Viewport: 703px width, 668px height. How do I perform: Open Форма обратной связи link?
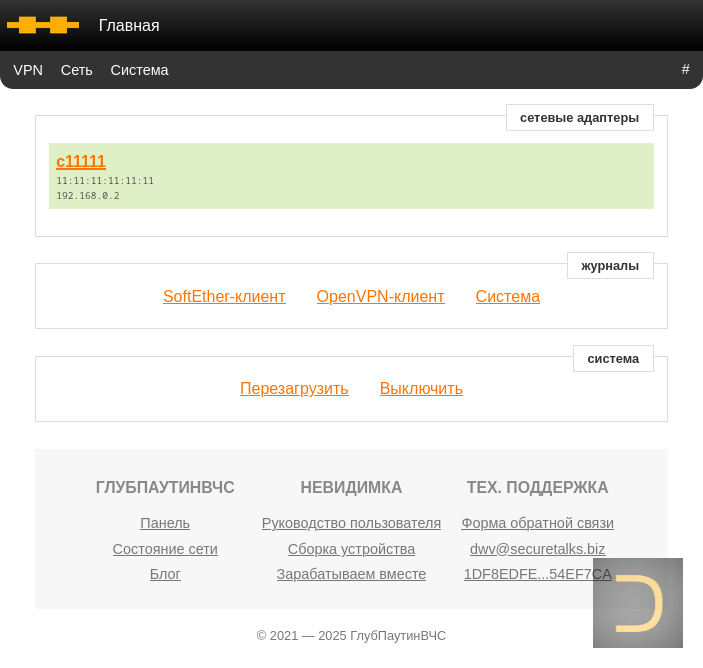[x=538, y=523]
